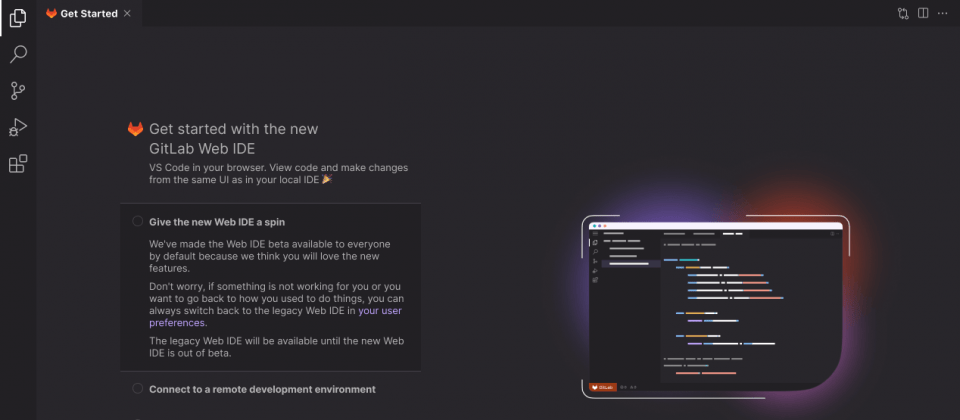Collapse 'Give the new Web IDE a spin' step
The height and width of the screenshot is (420, 960).
(217, 222)
